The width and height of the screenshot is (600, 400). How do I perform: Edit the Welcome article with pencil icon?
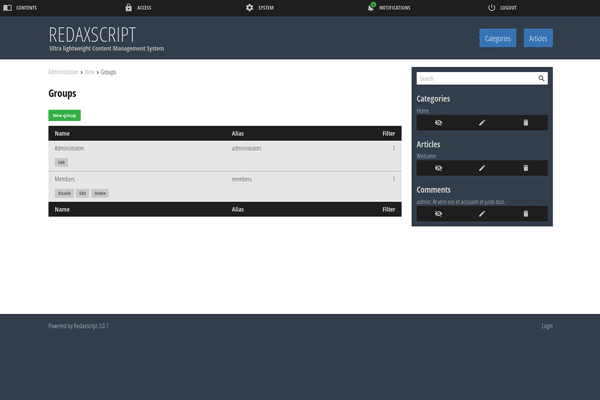482,168
